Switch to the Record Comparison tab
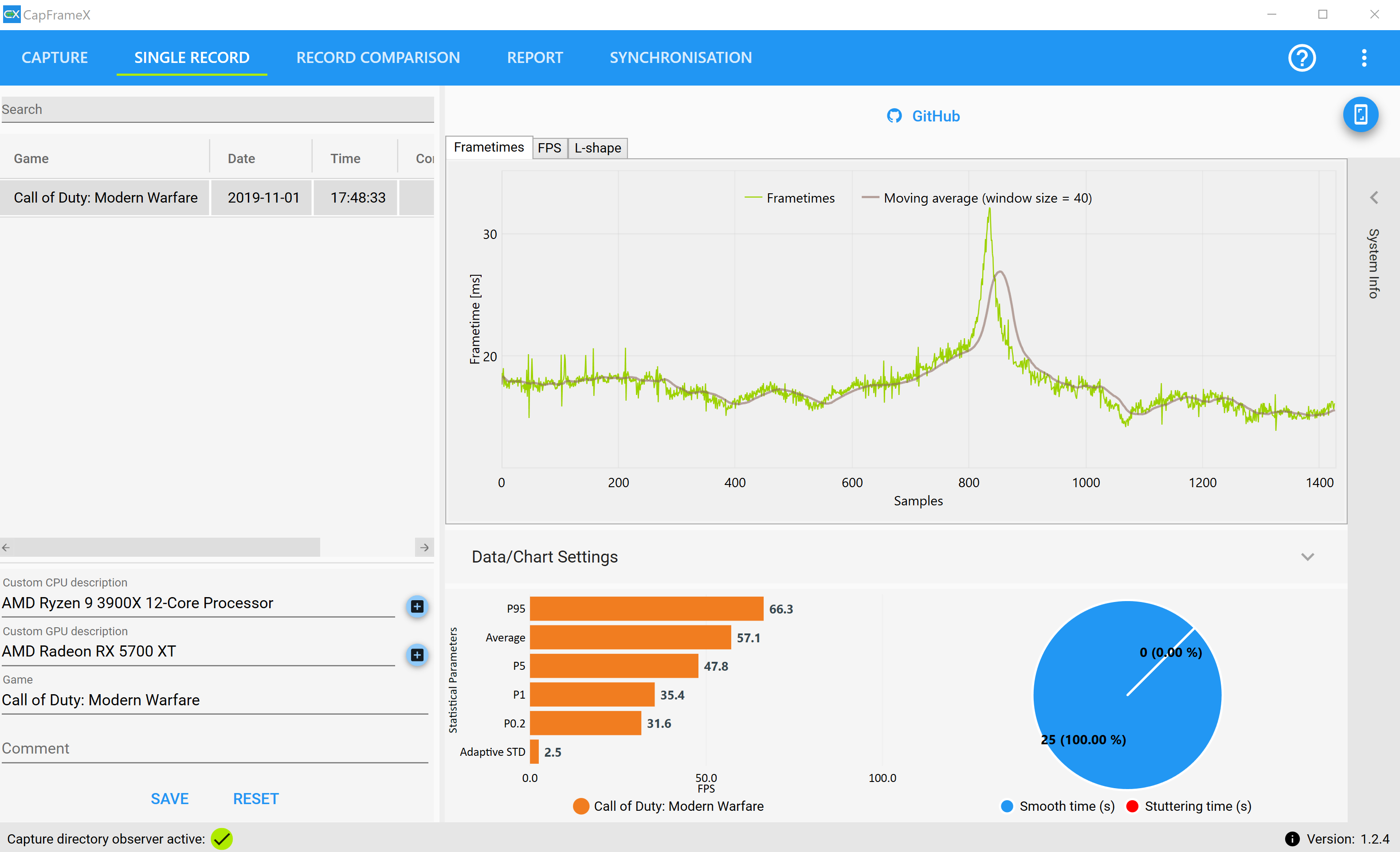 (378, 58)
